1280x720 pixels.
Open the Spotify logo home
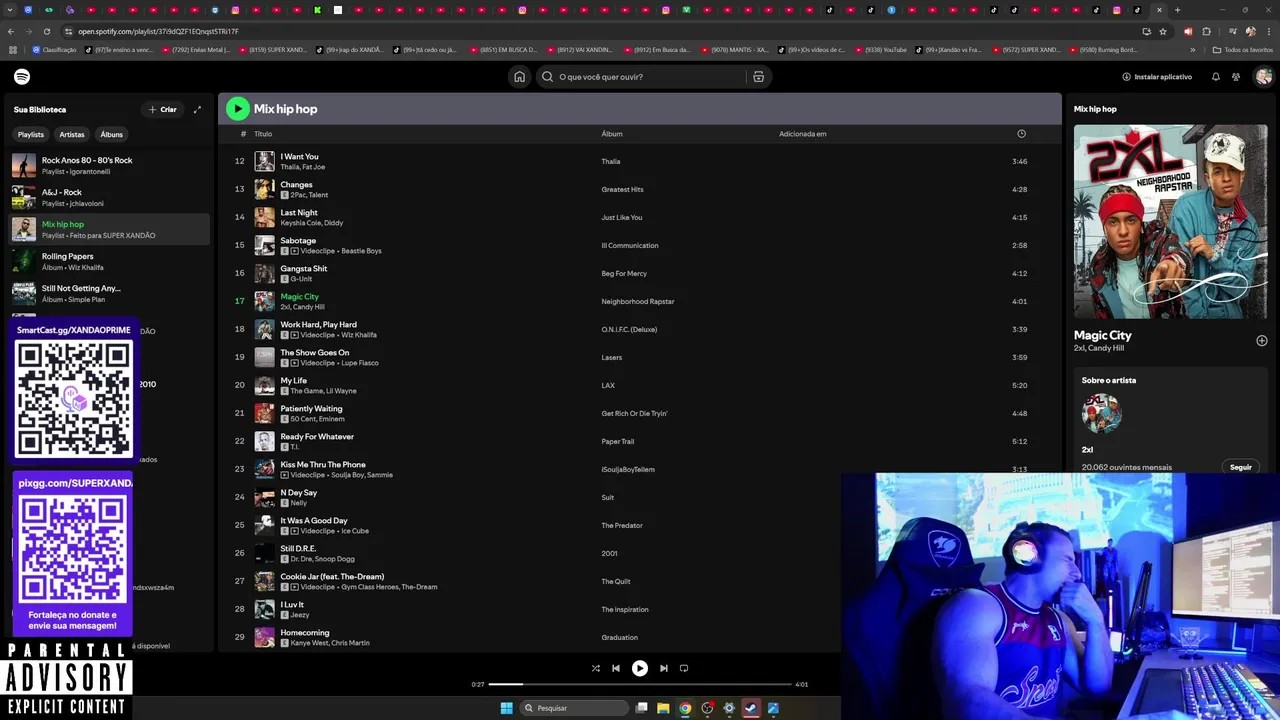[22, 77]
